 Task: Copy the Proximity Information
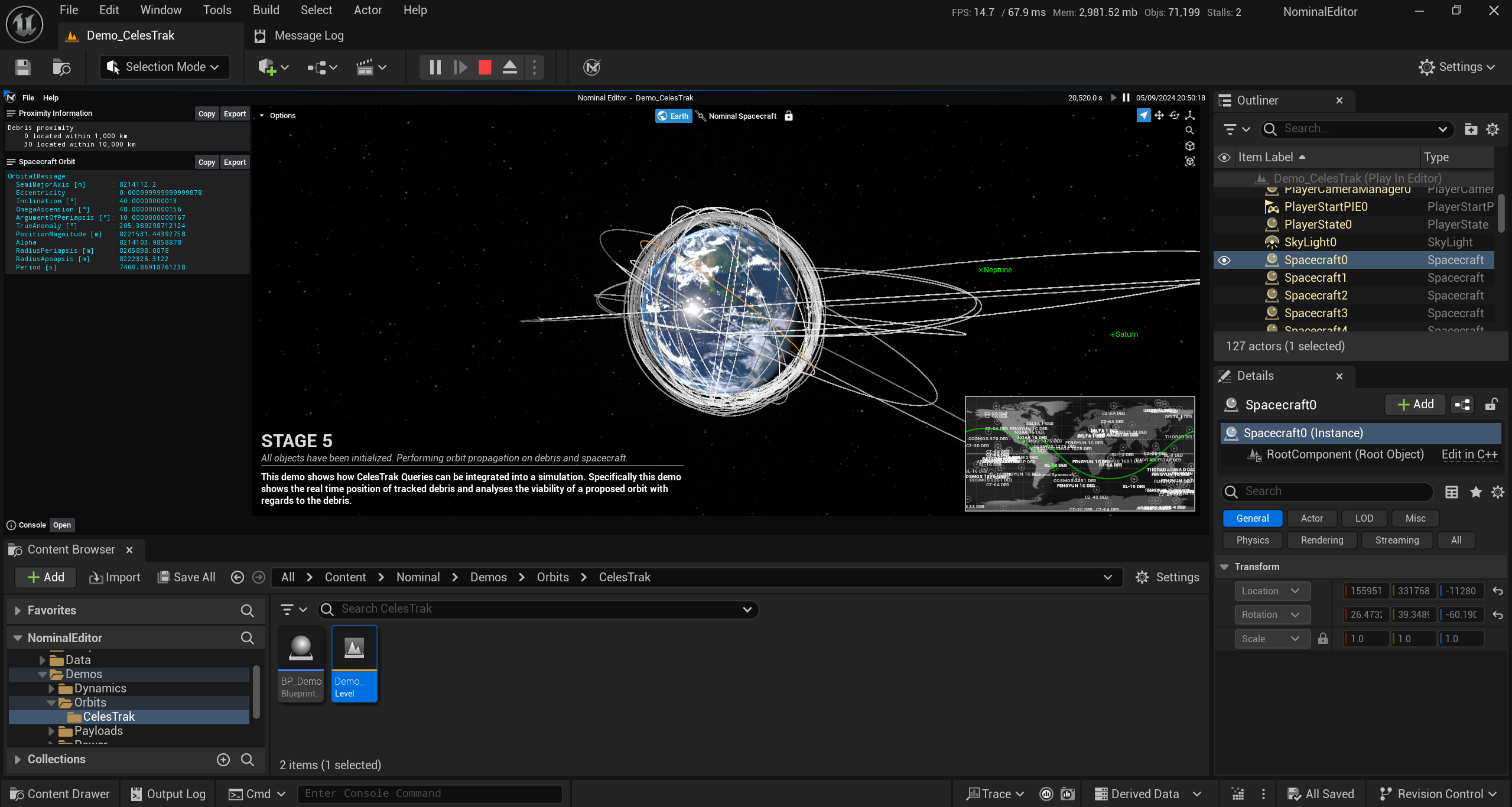click(207, 114)
